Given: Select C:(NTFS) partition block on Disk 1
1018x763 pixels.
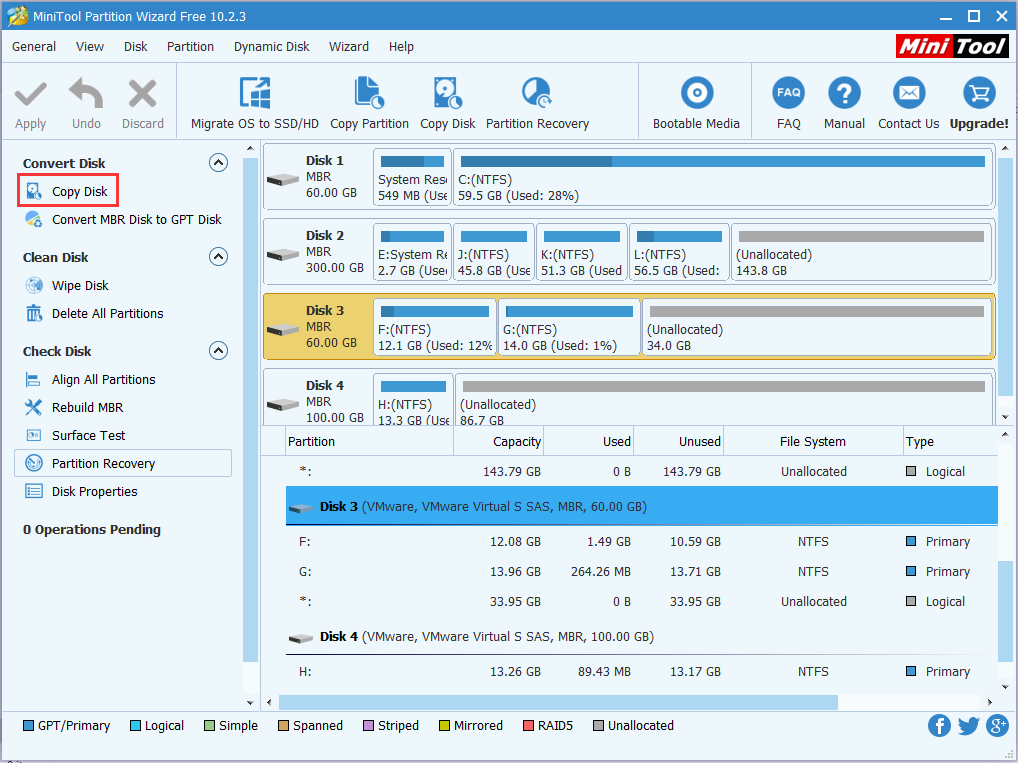Looking at the screenshot, I should click(723, 177).
